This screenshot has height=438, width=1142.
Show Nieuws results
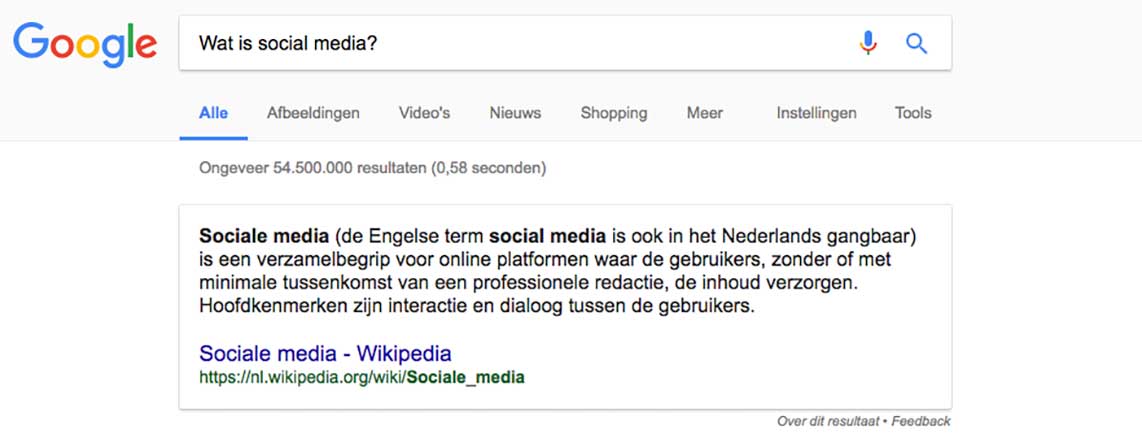tap(515, 113)
